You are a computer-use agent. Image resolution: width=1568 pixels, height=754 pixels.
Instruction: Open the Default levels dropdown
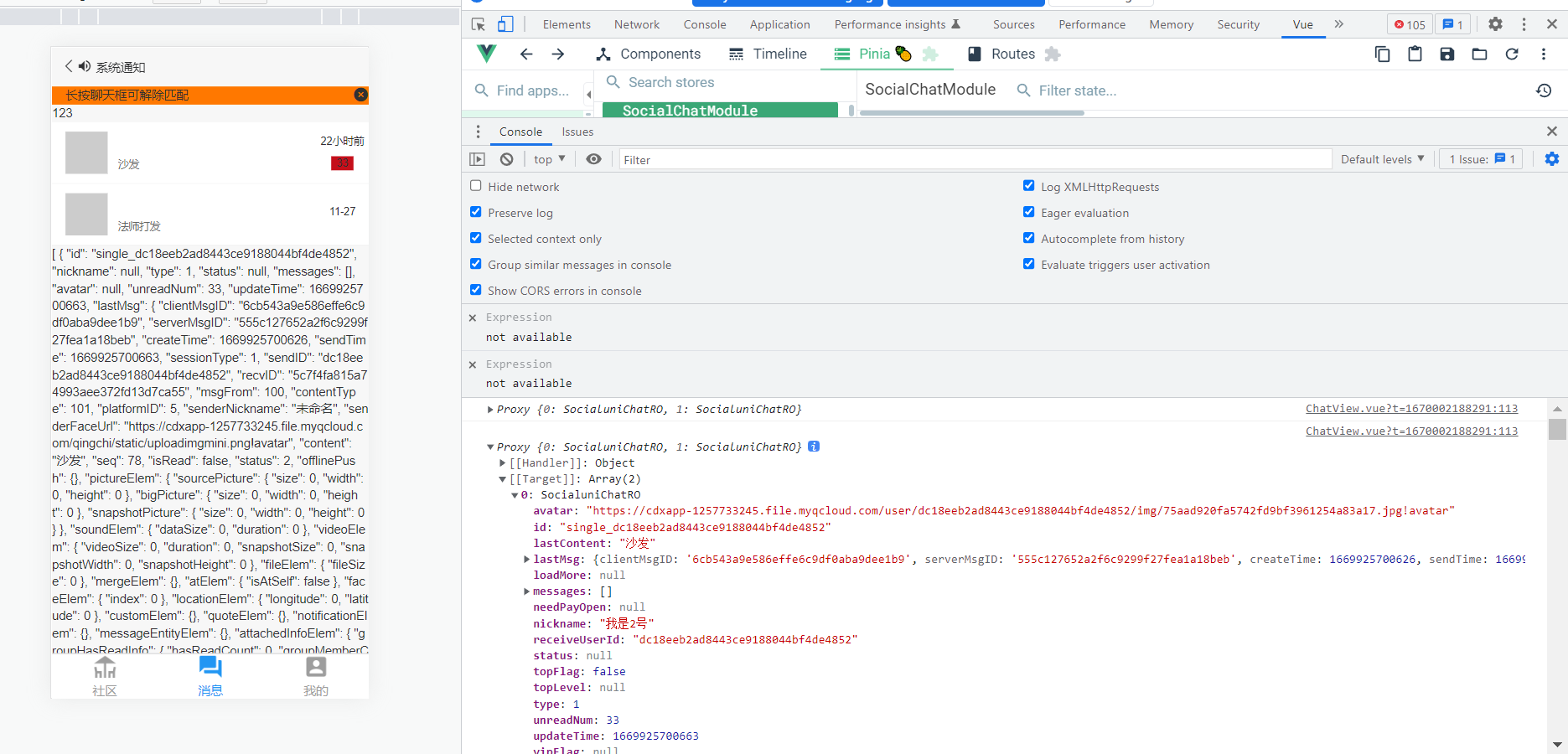click(1382, 158)
